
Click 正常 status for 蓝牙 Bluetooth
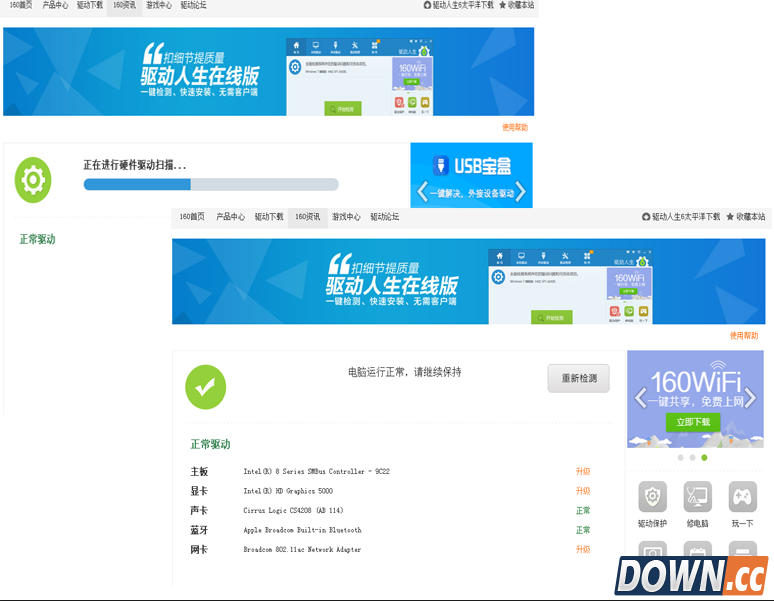[x=583, y=530]
